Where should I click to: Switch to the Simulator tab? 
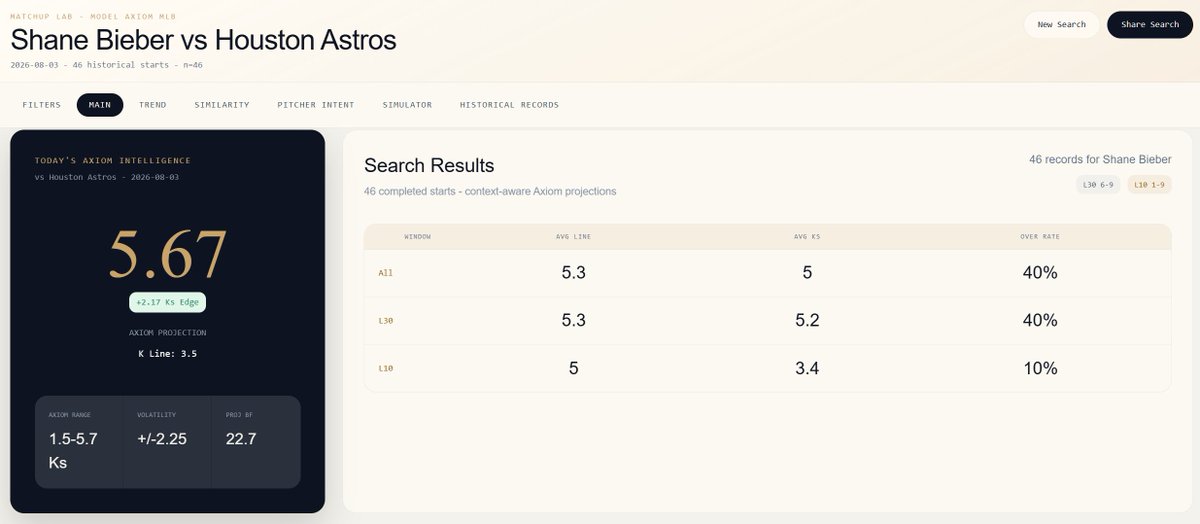[x=407, y=105]
